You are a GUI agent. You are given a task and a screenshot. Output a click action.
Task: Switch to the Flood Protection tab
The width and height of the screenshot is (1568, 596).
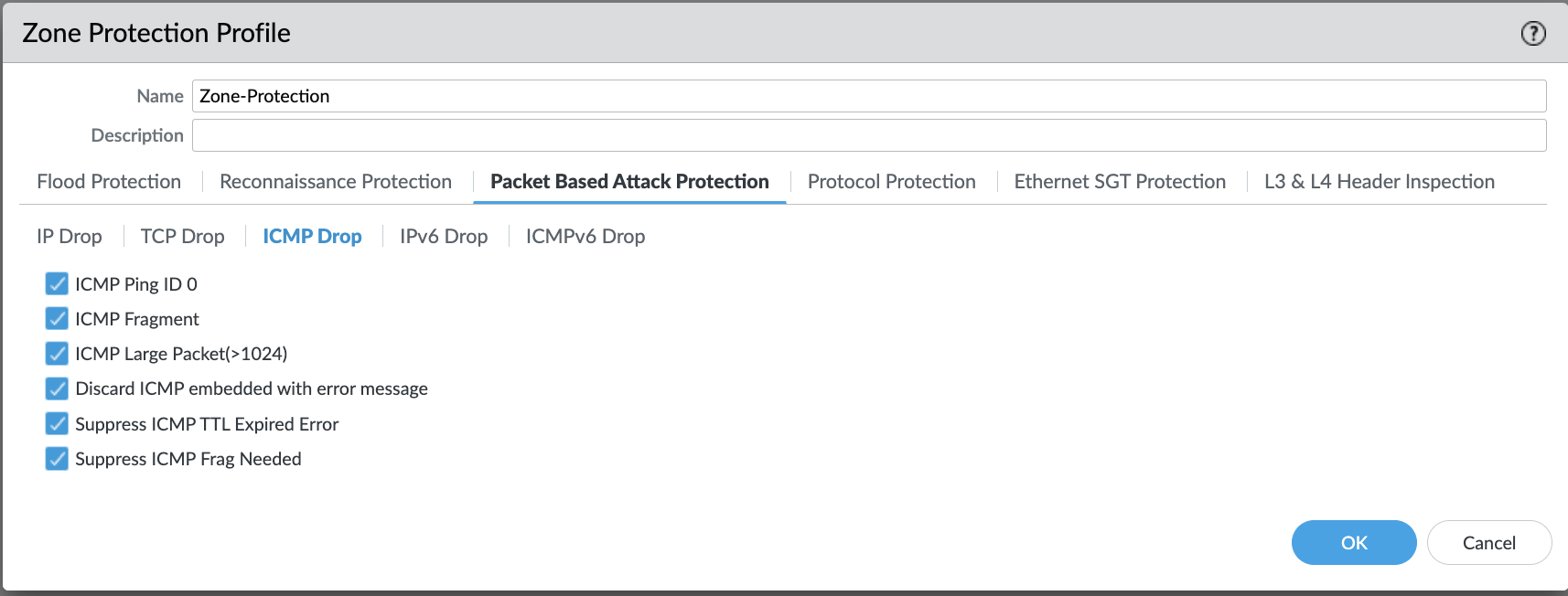(109, 181)
